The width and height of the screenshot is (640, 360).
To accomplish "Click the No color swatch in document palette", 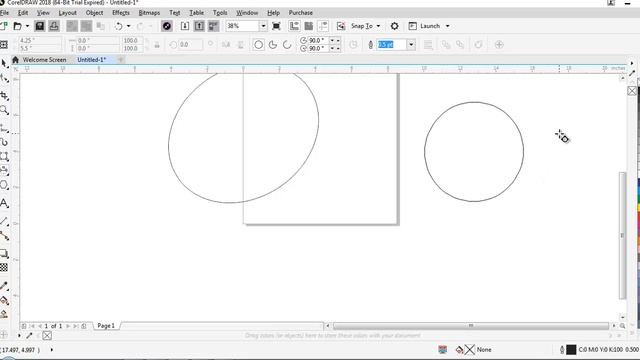I will click(47, 336).
